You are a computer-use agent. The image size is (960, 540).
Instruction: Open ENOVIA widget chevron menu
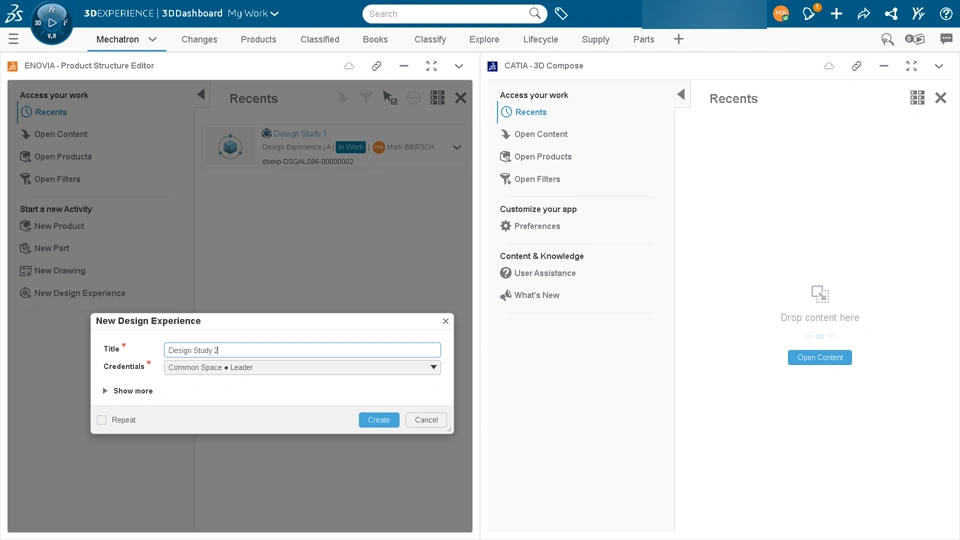(459, 66)
